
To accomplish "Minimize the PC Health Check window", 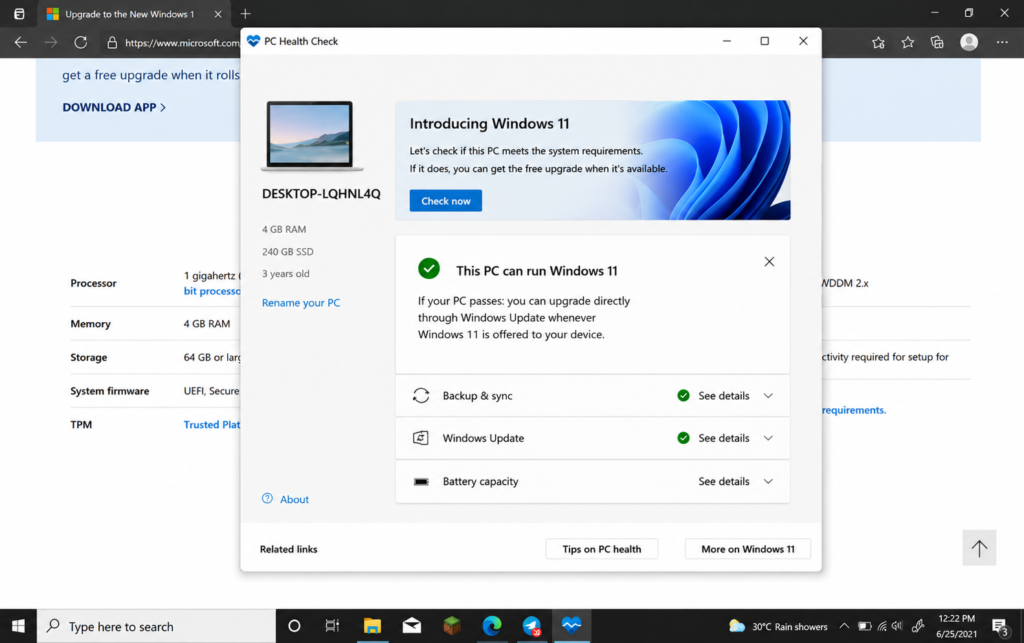I will [727, 41].
